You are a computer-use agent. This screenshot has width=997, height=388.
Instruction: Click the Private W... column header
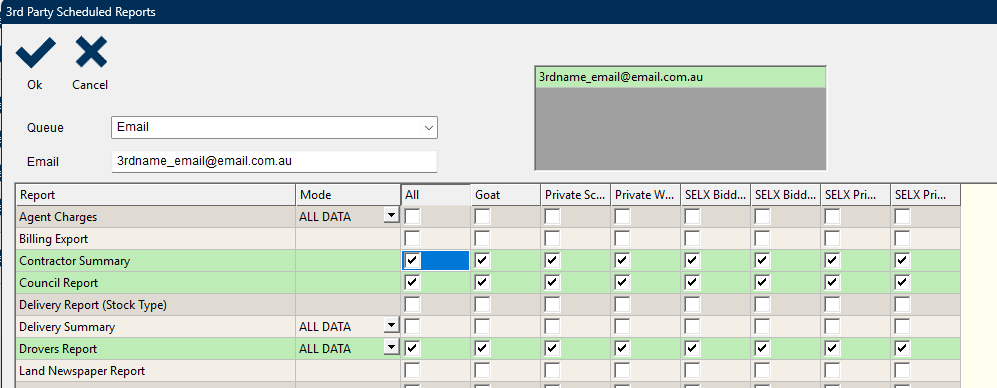[645, 195]
